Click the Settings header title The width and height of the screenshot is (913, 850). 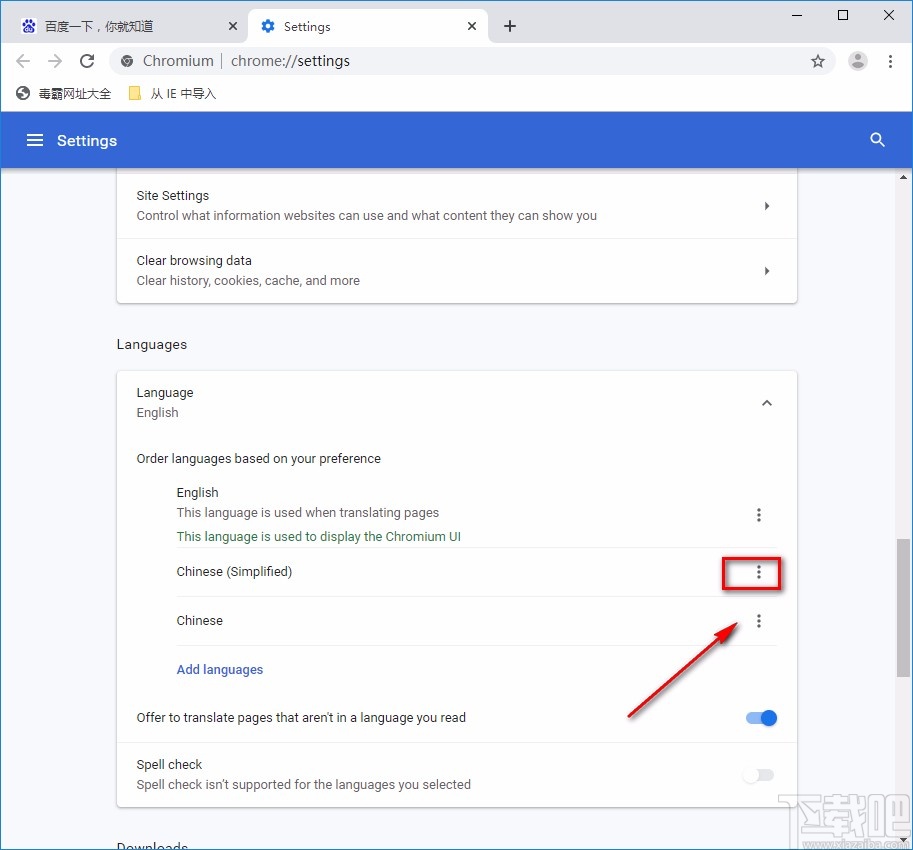[x=87, y=141]
